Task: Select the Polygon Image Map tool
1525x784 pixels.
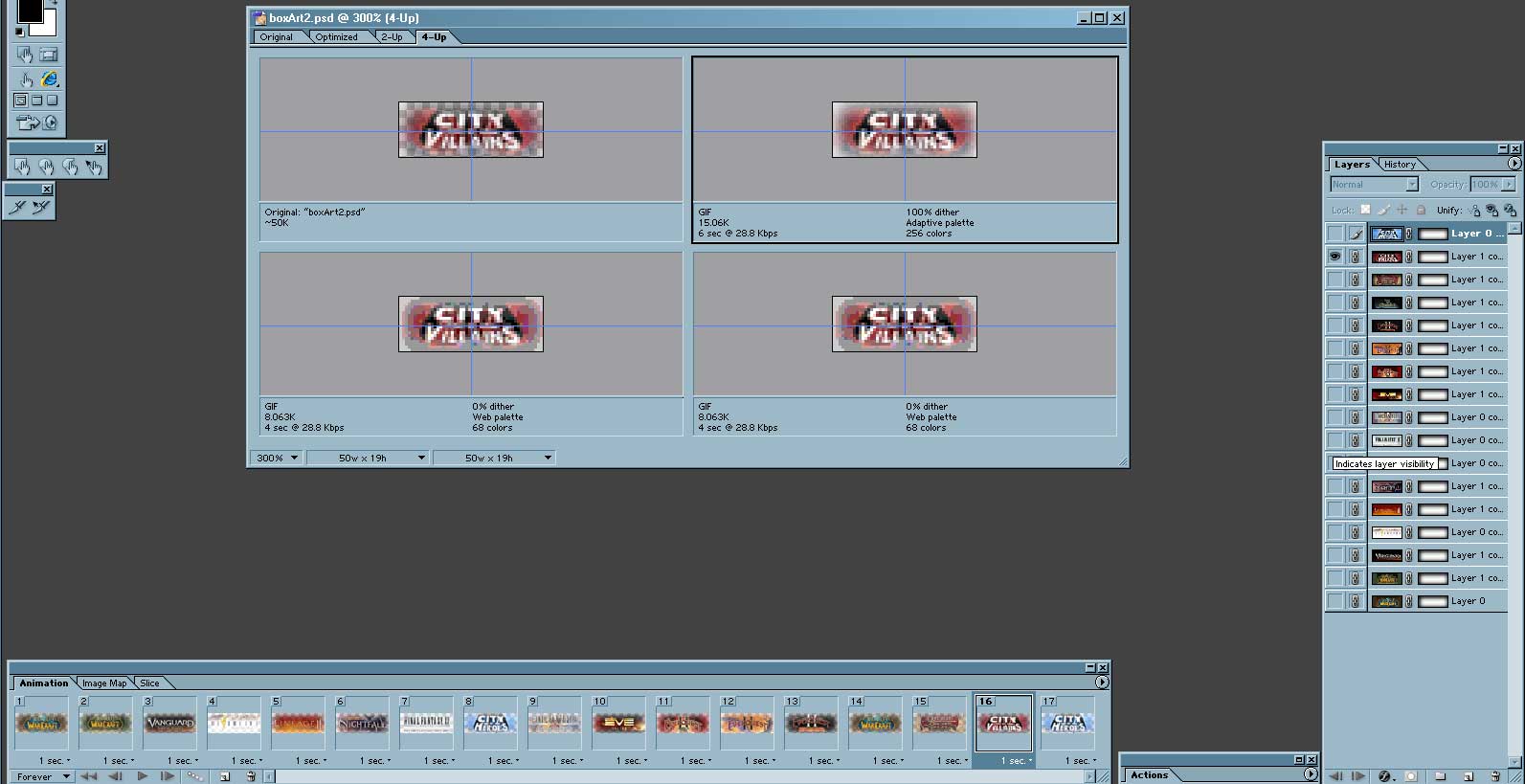Action: tap(70, 168)
